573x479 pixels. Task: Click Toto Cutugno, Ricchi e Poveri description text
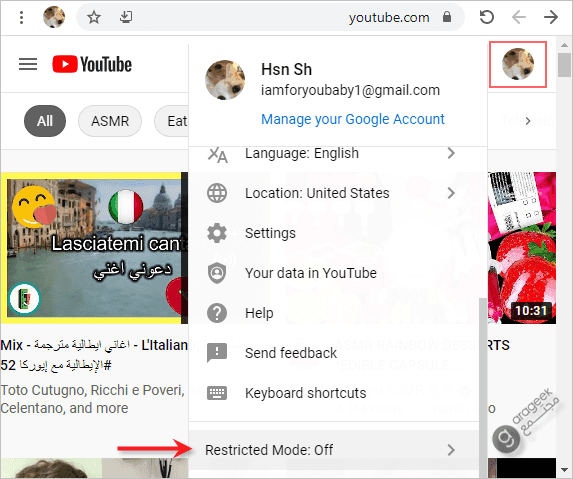92,399
